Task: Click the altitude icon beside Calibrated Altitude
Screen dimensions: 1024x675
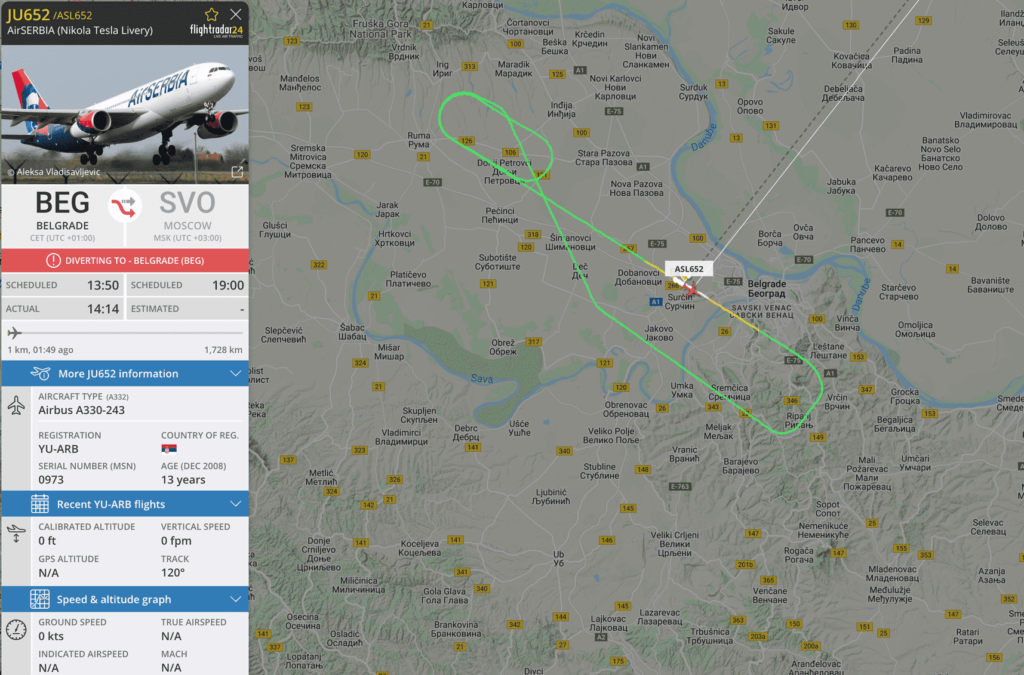Action: coord(16,533)
